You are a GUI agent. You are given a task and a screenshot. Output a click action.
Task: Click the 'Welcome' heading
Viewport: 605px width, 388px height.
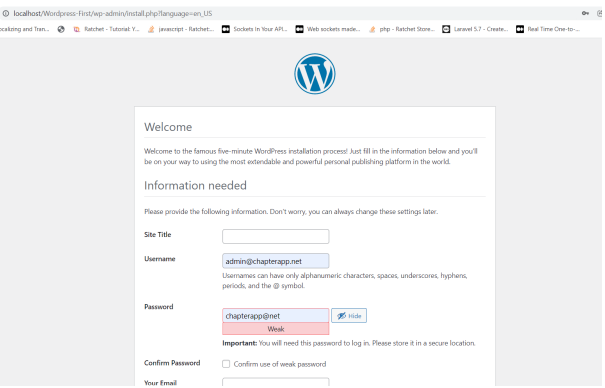coord(168,127)
